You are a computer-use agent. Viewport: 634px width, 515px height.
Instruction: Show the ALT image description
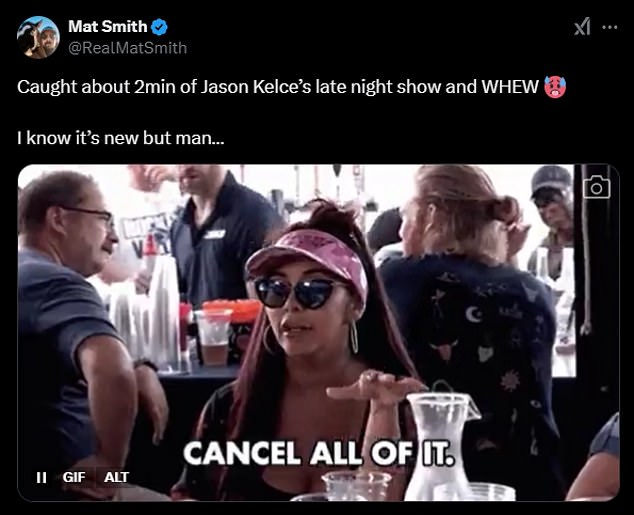point(116,477)
